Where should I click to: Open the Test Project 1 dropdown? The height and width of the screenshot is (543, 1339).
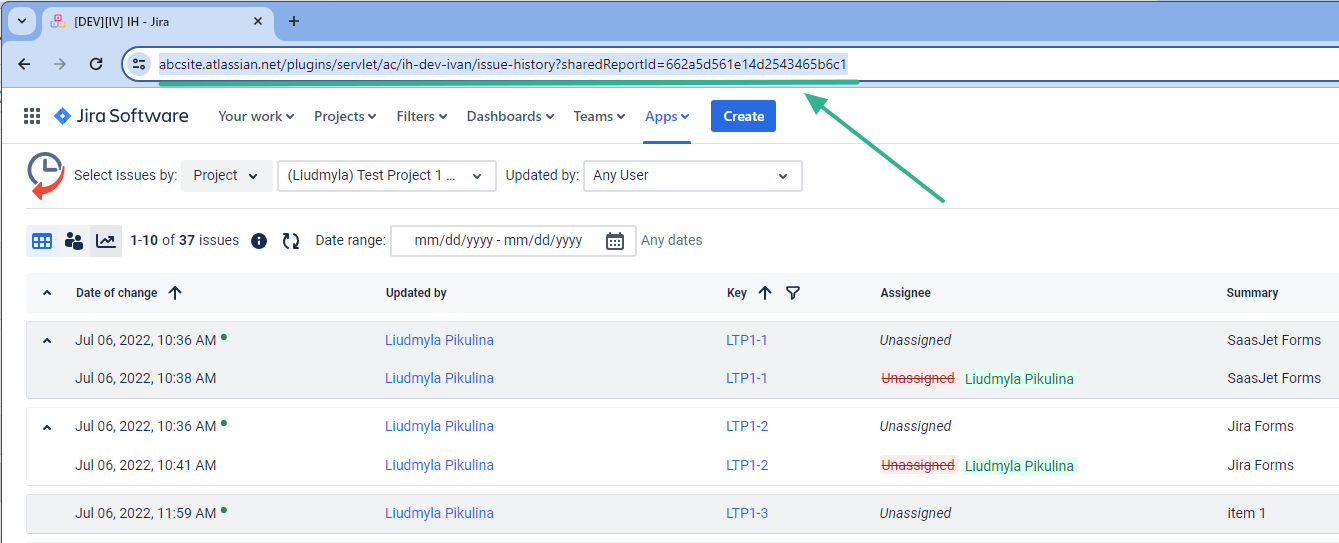pyautogui.click(x=386, y=176)
